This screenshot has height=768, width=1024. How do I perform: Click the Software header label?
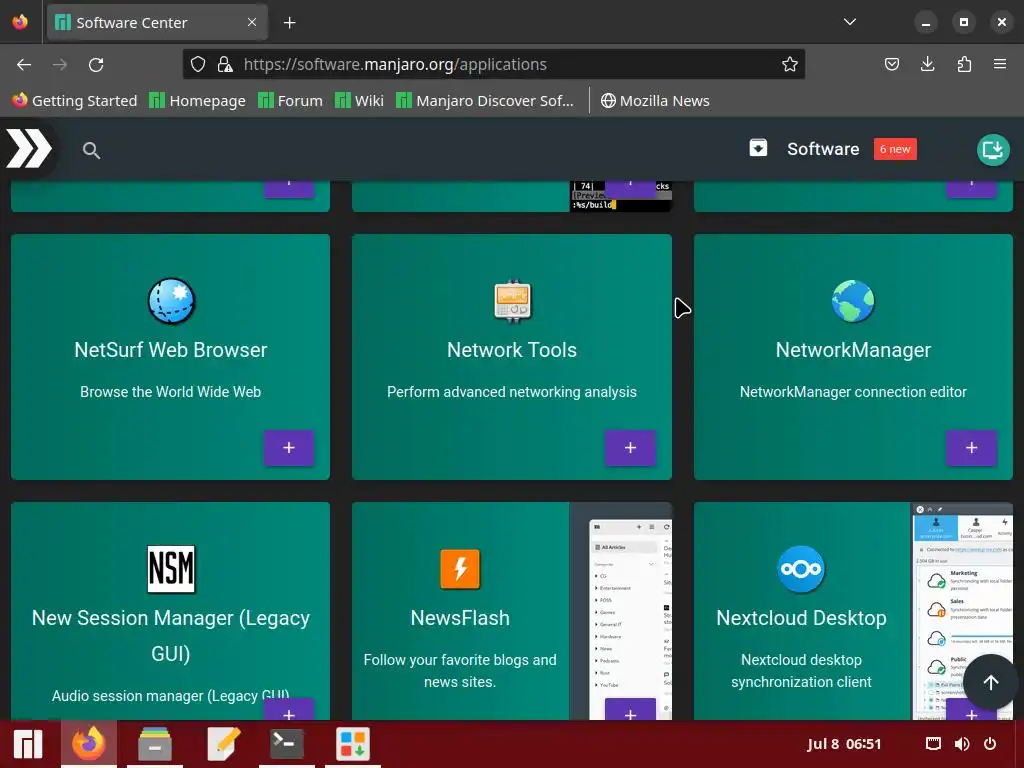click(823, 149)
